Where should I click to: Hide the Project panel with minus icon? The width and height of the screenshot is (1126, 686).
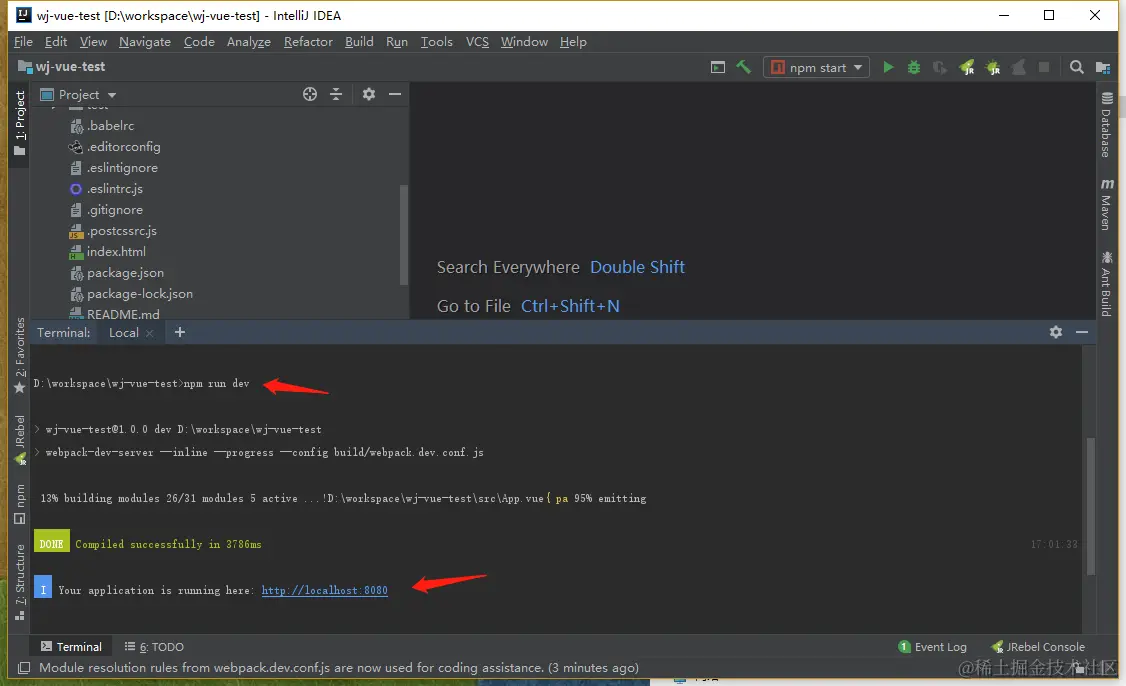pyautogui.click(x=395, y=94)
